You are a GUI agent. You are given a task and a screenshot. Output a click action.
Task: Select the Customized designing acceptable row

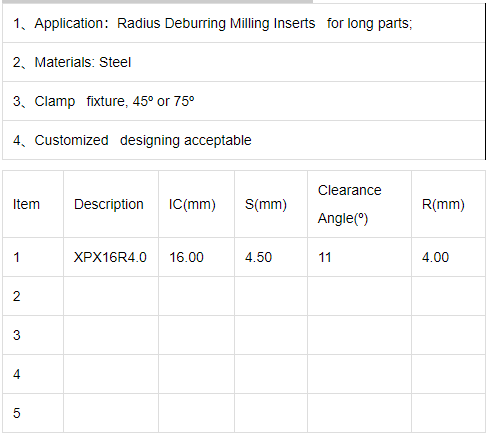(x=244, y=140)
